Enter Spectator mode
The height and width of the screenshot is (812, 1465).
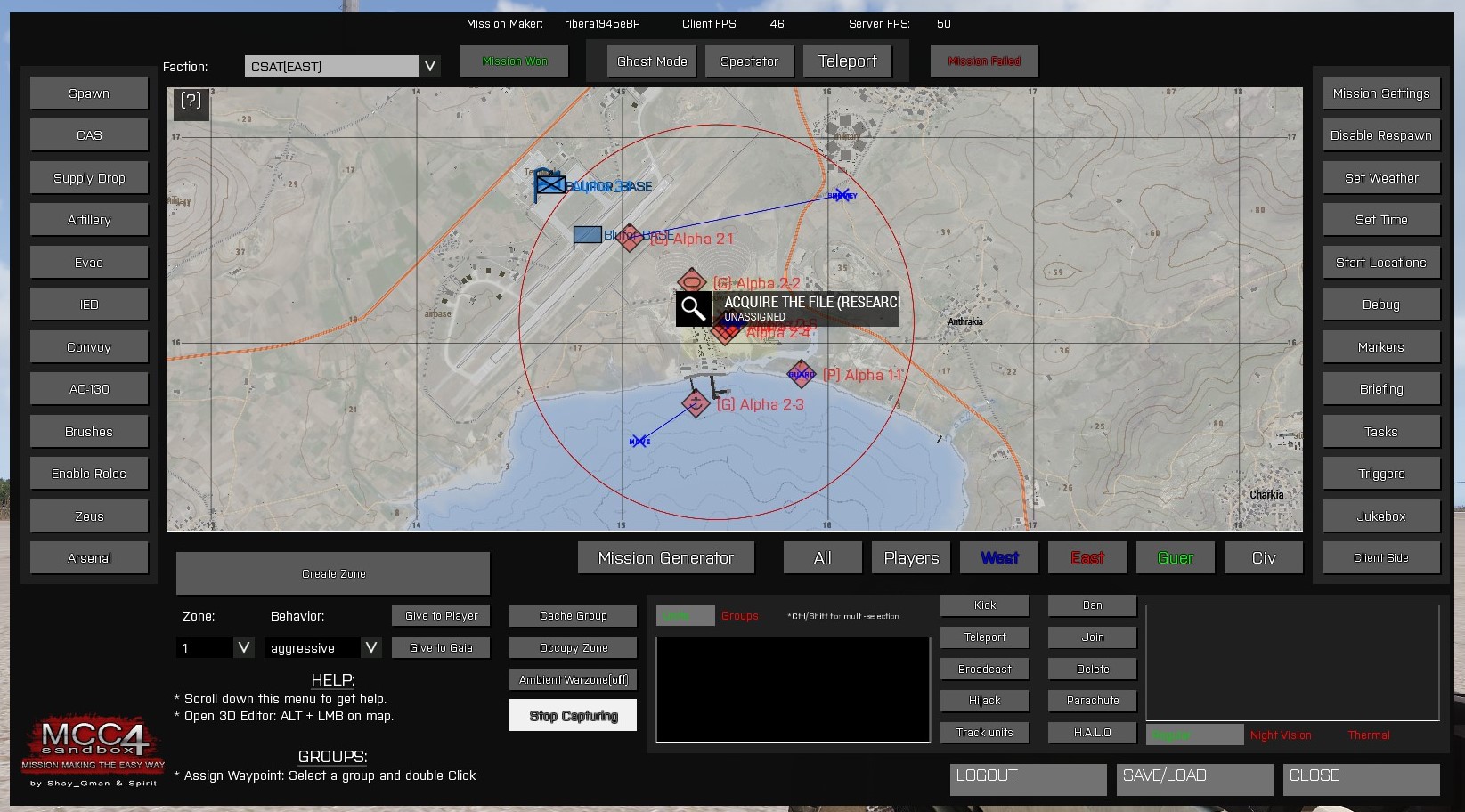click(x=749, y=61)
